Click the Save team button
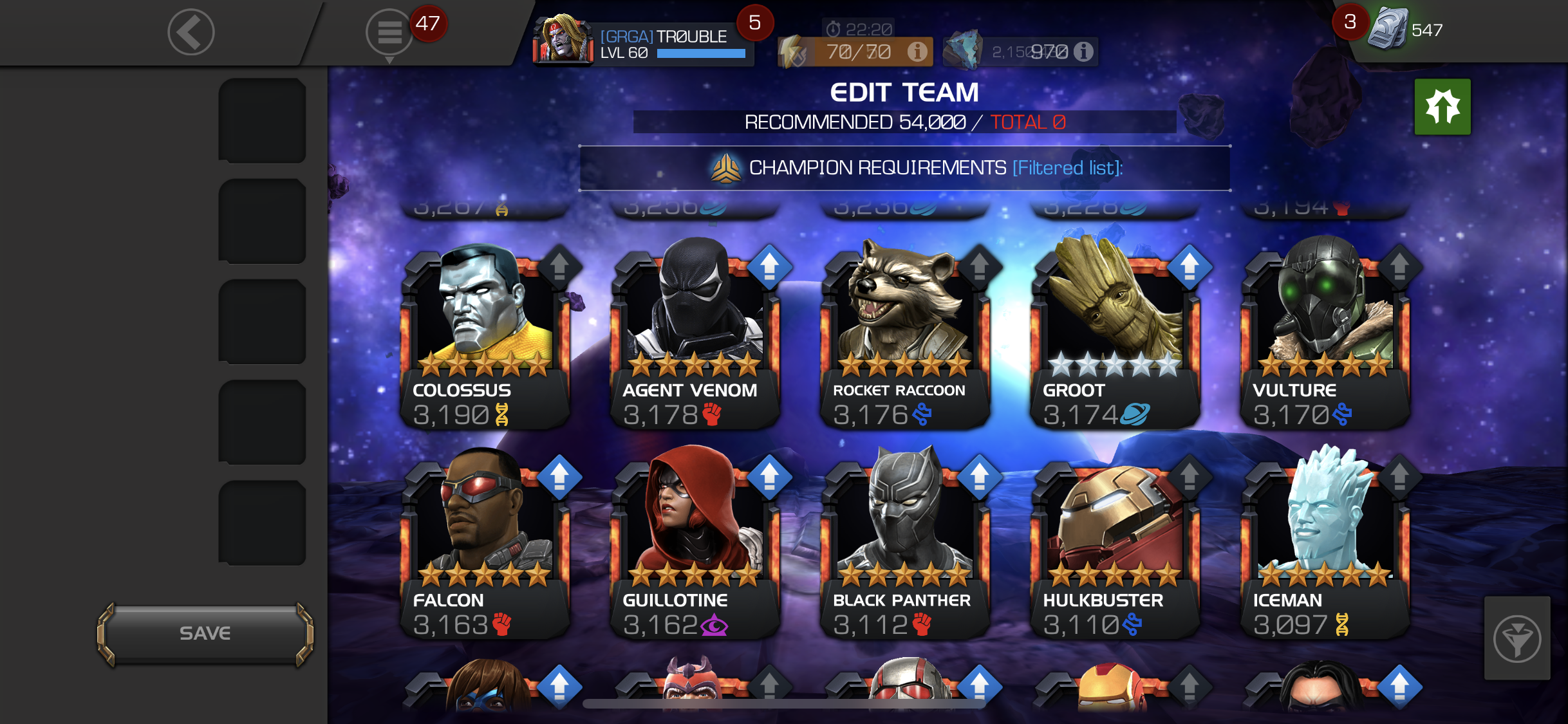The width and height of the screenshot is (1568, 724). coord(205,634)
